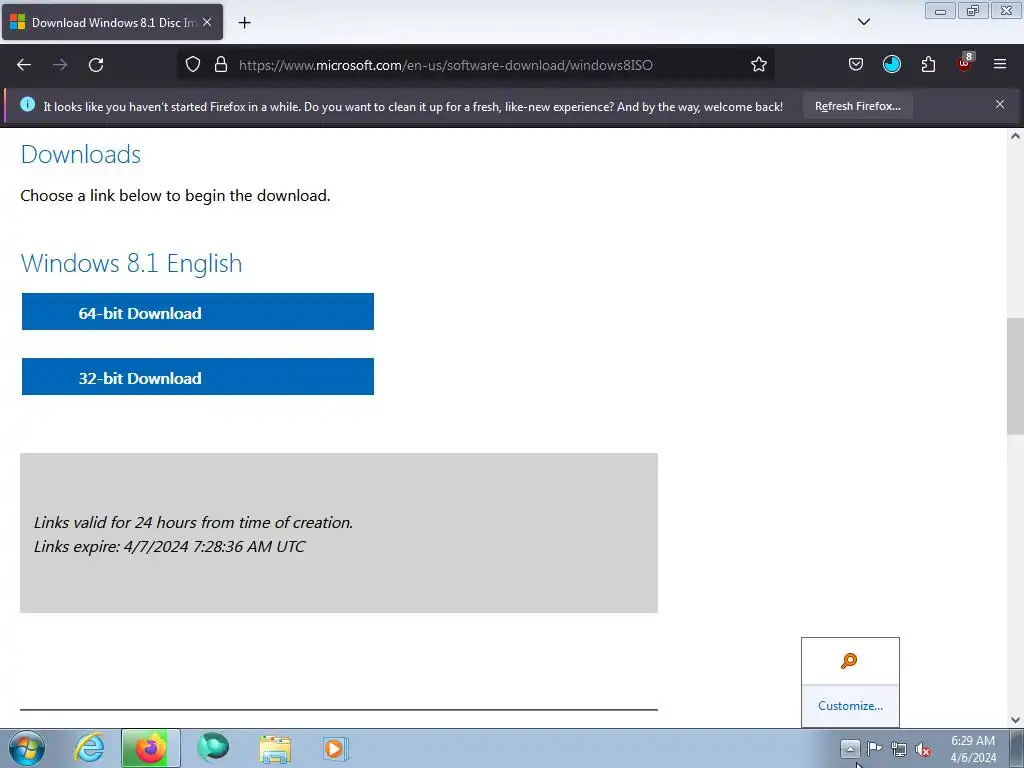The image size is (1024, 768).
Task: Open the blue circular toolbar icon
Action: (891, 65)
